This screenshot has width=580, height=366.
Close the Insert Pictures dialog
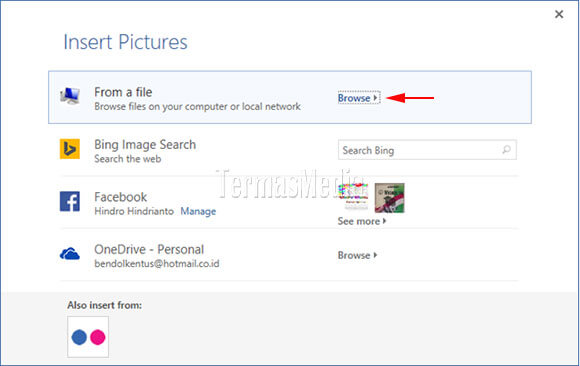point(559,14)
